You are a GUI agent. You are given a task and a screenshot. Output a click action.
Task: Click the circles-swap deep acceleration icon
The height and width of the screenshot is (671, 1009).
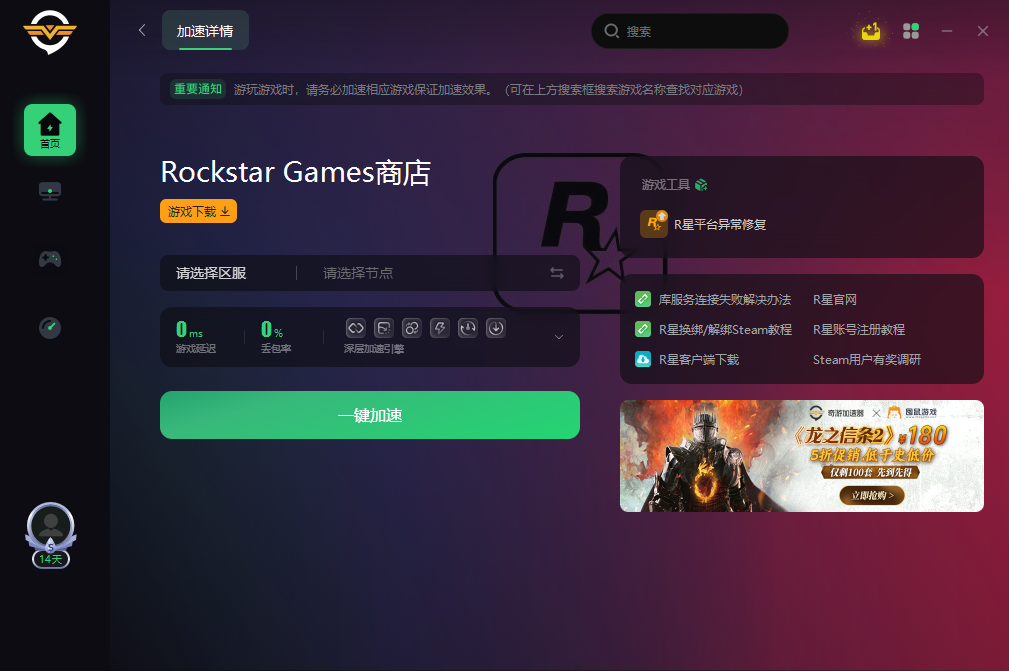click(412, 328)
